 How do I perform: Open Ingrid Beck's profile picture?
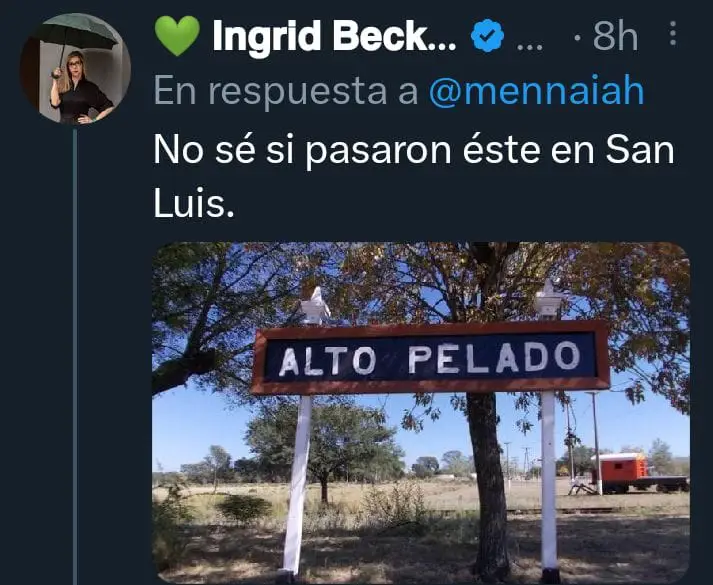tap(75, 69)
